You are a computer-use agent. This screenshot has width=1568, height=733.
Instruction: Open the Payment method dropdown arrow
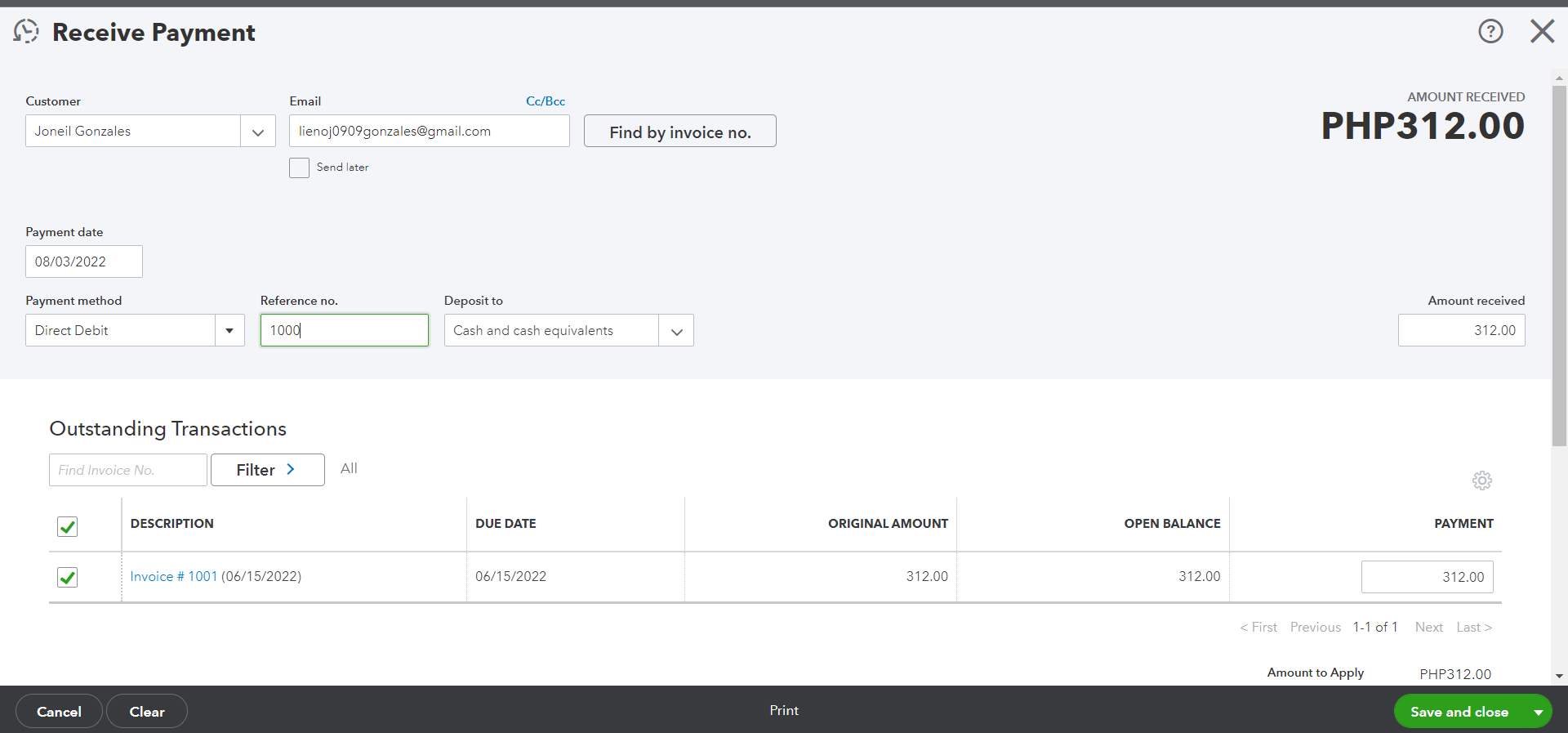229,331
